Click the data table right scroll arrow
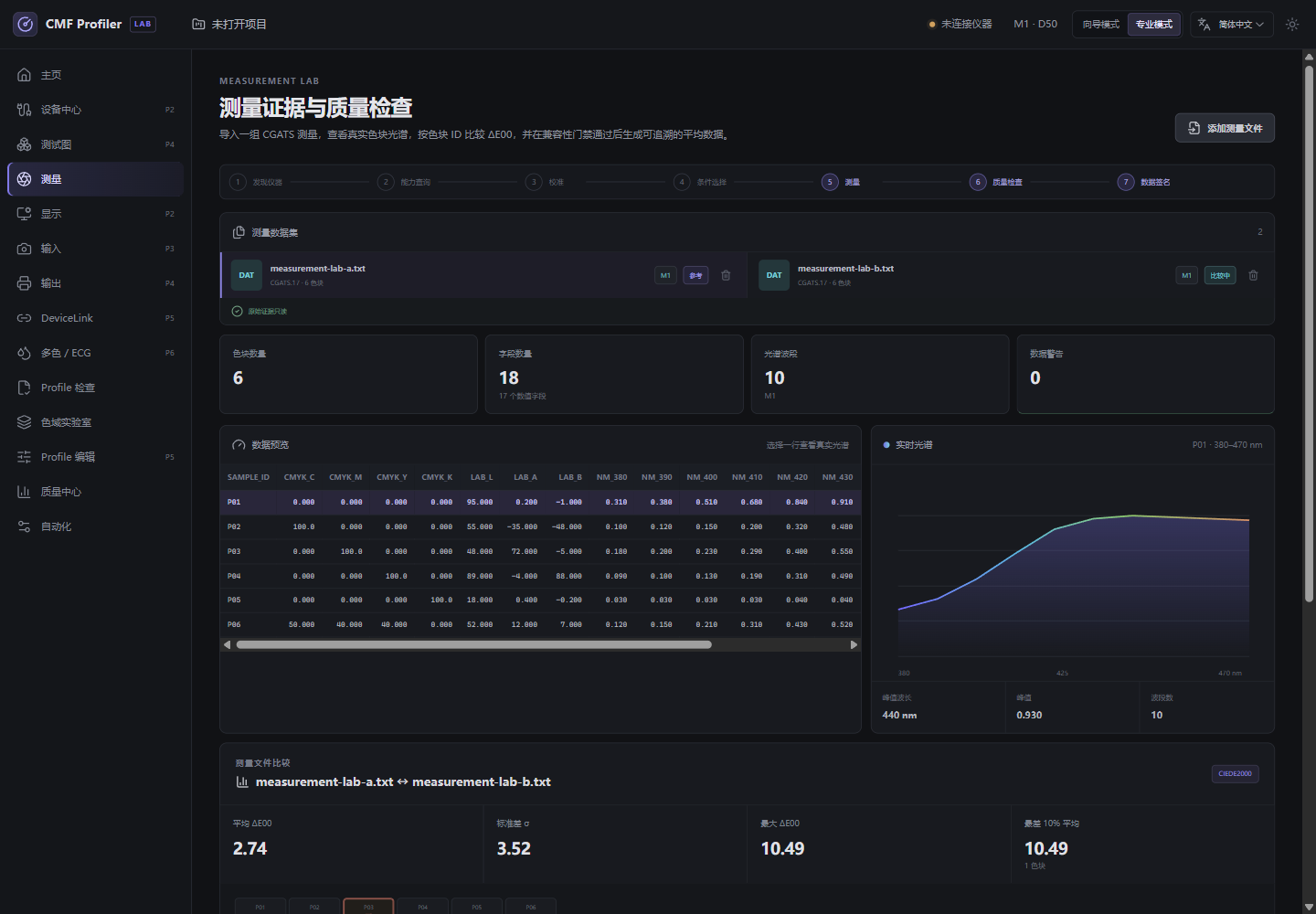 coord(854,644)
